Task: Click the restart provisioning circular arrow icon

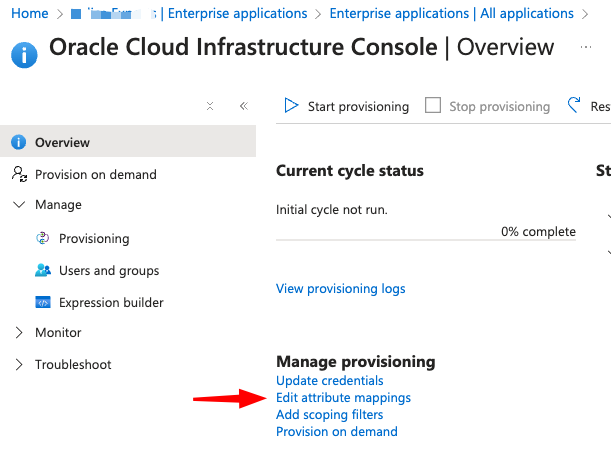Action: 574,105
